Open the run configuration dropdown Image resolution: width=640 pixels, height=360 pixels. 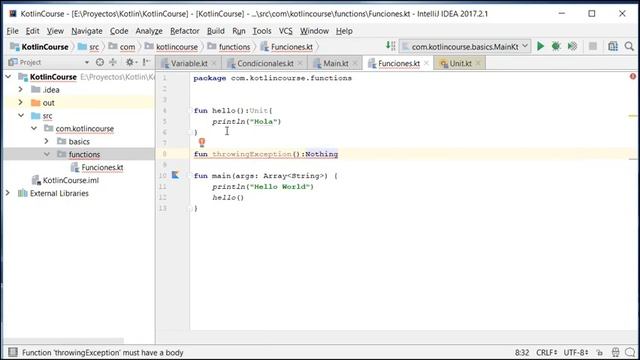[465, 47]
